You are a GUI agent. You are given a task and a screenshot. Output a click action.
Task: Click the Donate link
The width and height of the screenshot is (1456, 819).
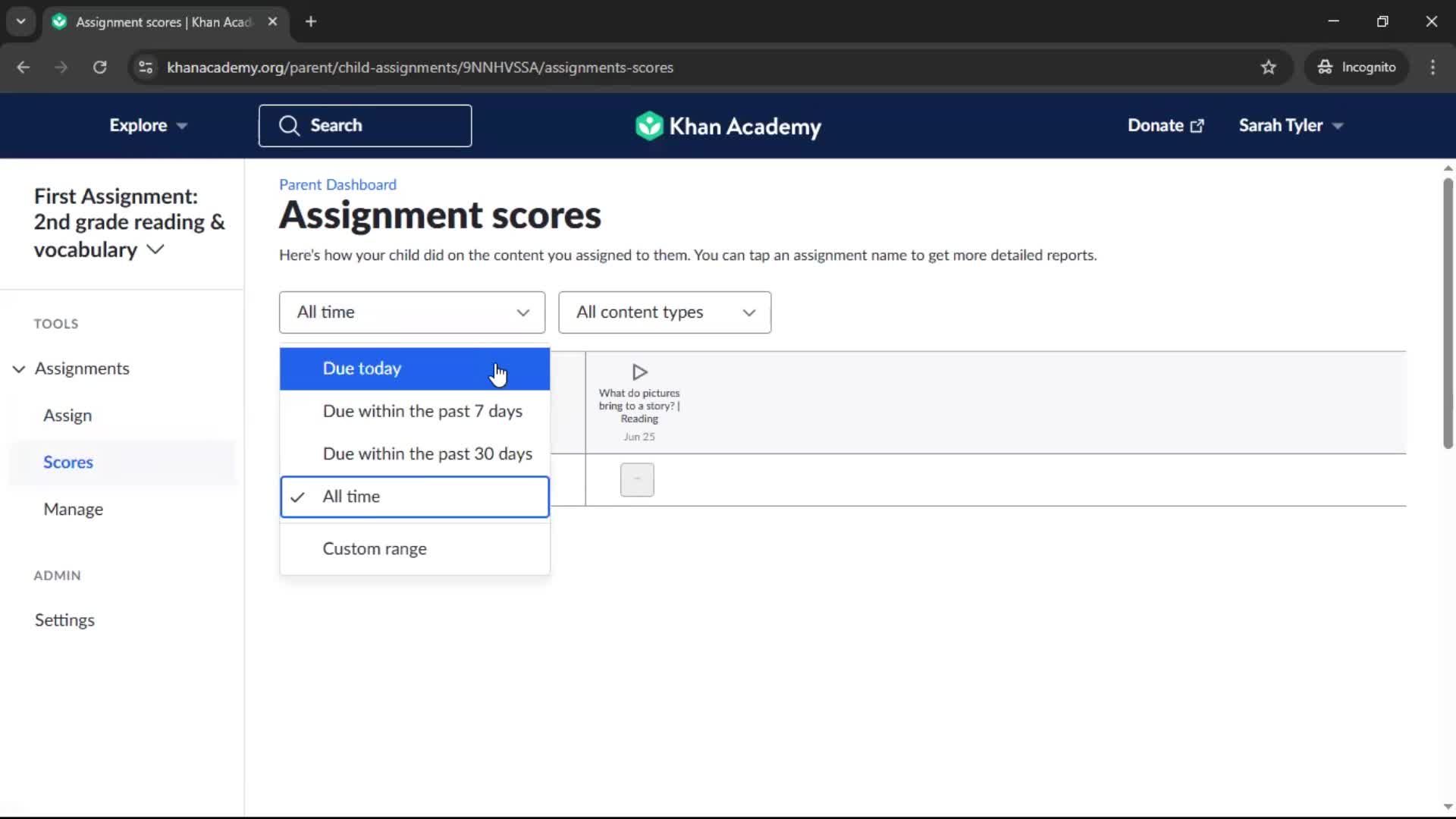coord(1165,126)
